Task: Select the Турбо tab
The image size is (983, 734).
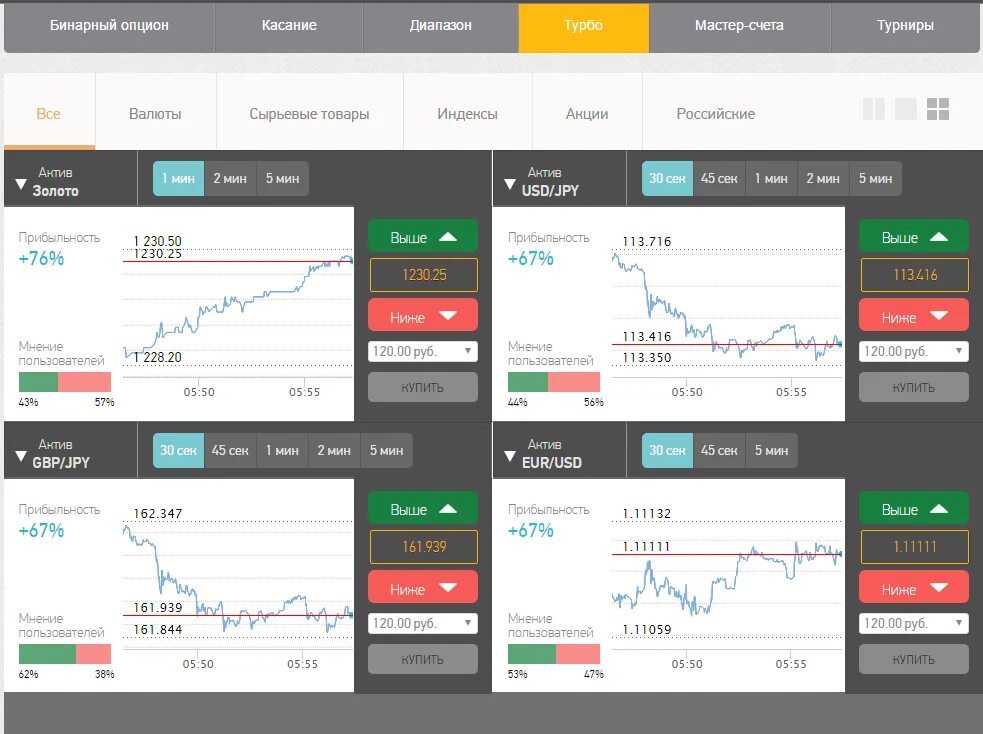Action: 584,28
